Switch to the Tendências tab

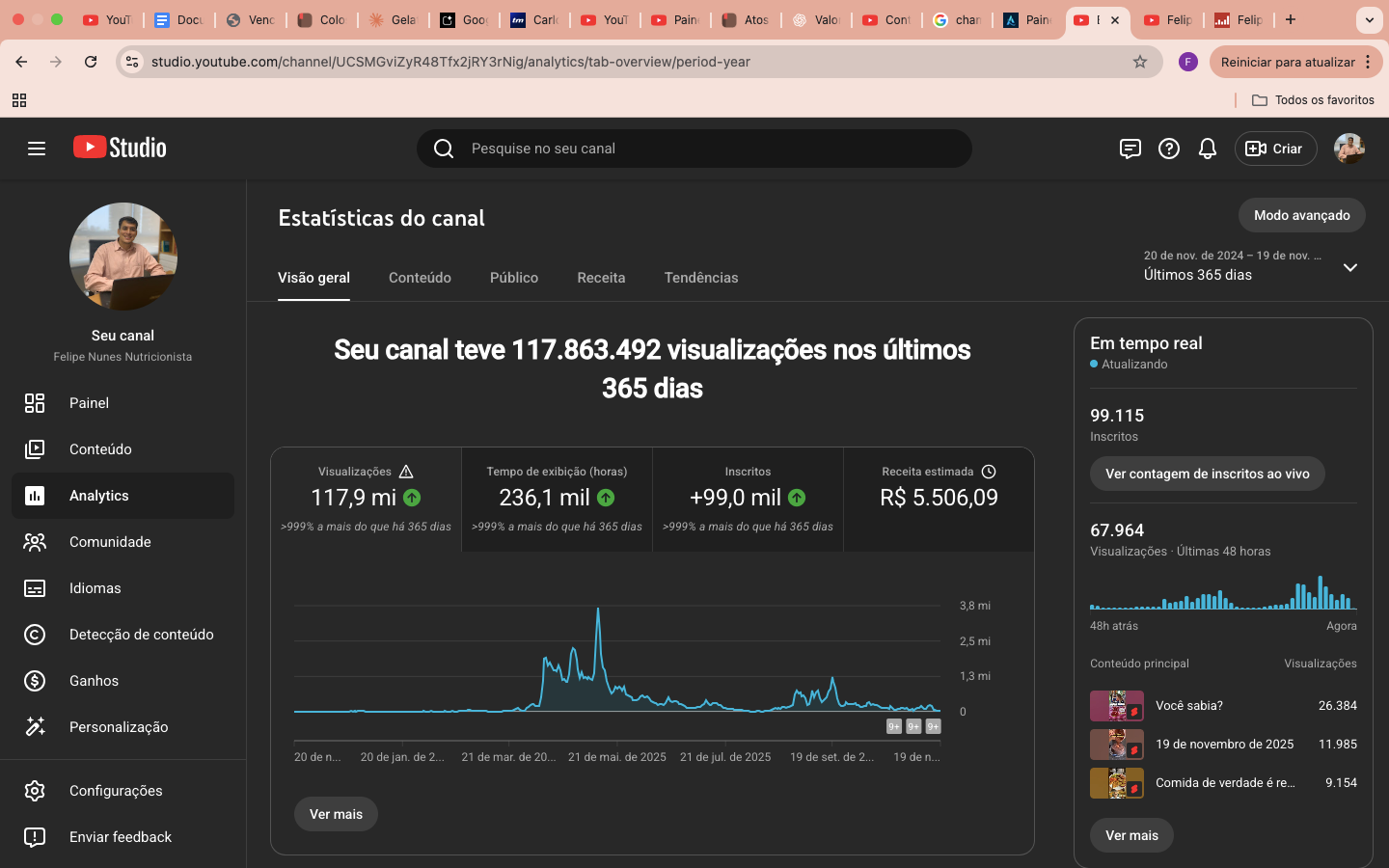pyautogui.click(x=701, y=278)
